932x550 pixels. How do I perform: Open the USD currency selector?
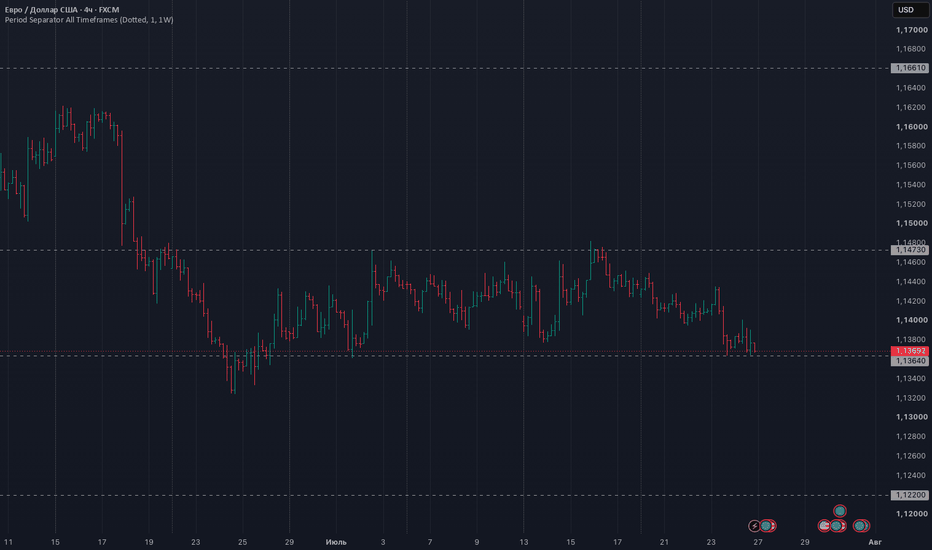tap(909, 10)
